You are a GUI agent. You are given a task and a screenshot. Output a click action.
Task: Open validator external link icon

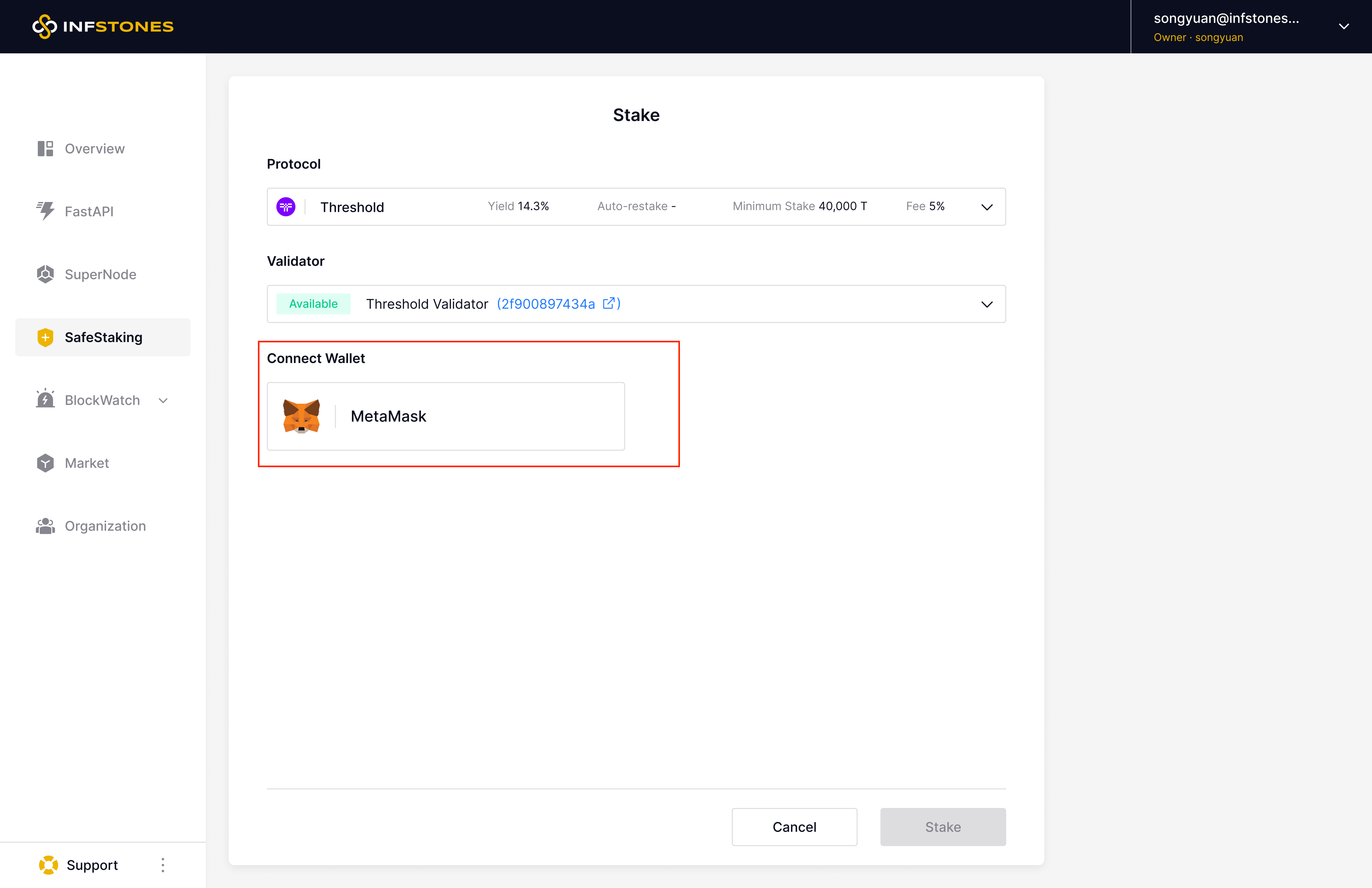coord(609,303)
